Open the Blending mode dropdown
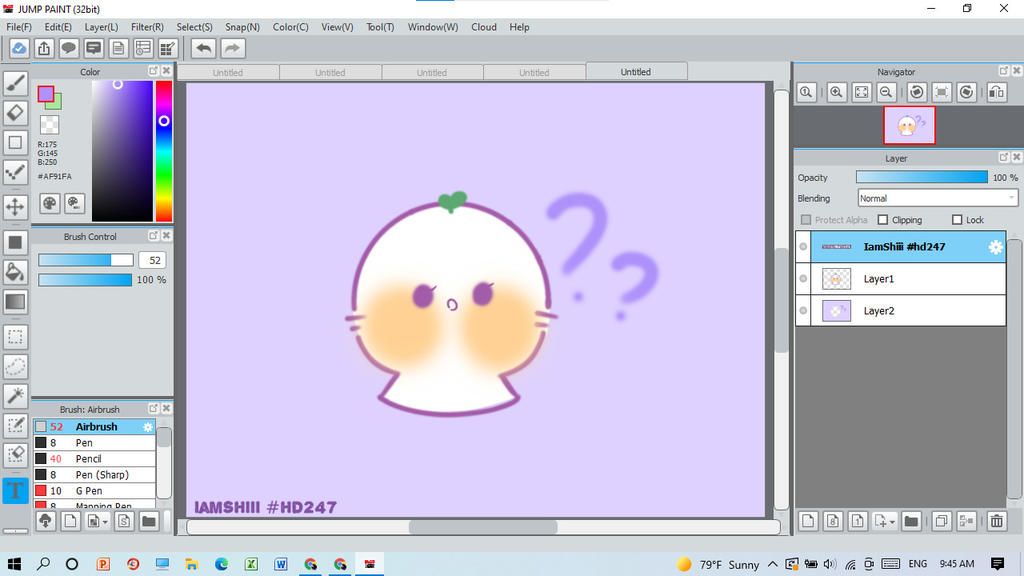1024x576 pixels. [x=938, y=198]
